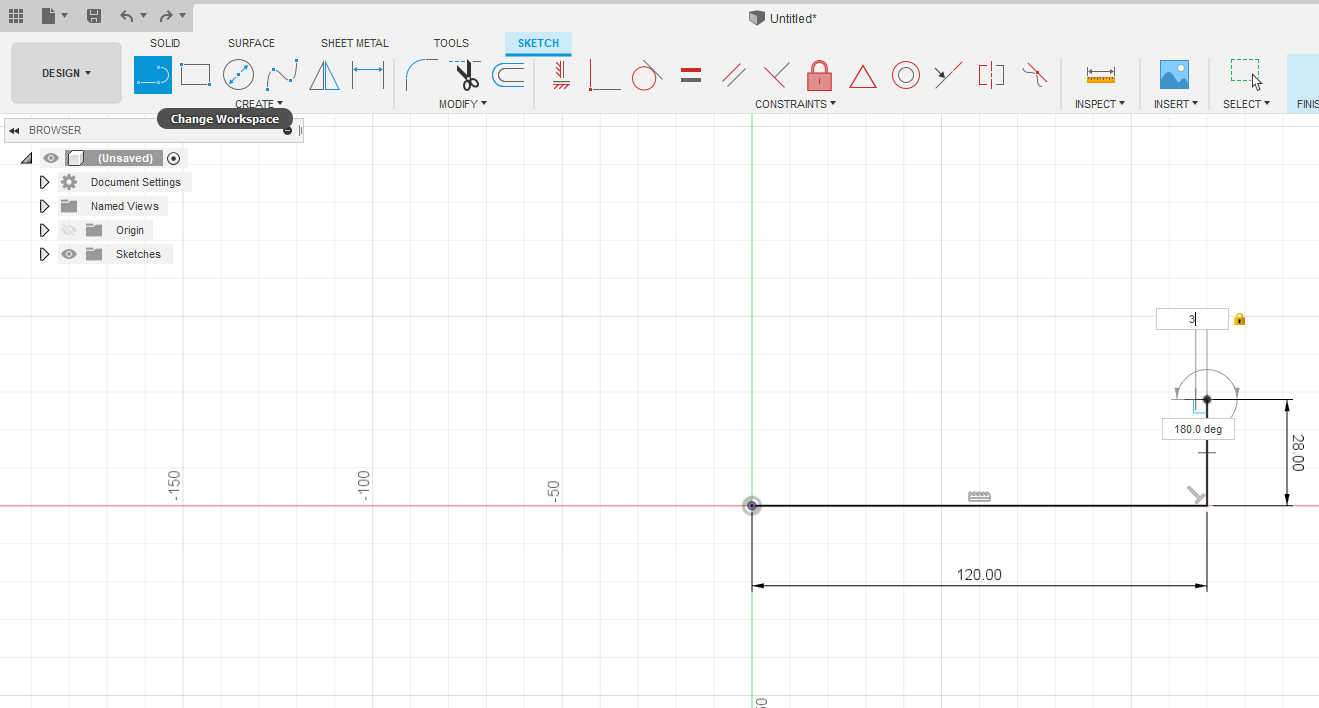Open the Measure ruler tool
The image size is (1319, 708).
1100,75
